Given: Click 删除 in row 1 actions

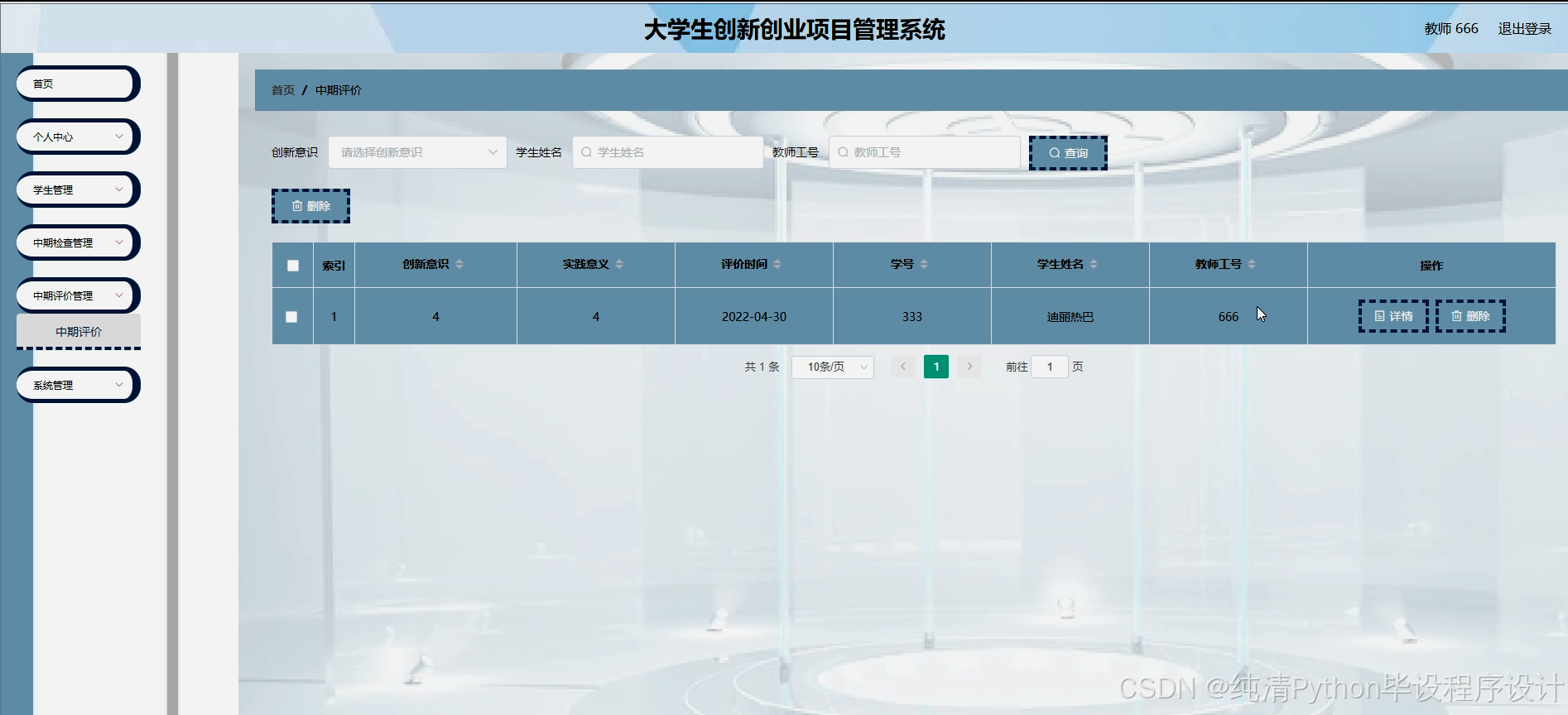Looking at the screenshot, I should [1470, 316].
